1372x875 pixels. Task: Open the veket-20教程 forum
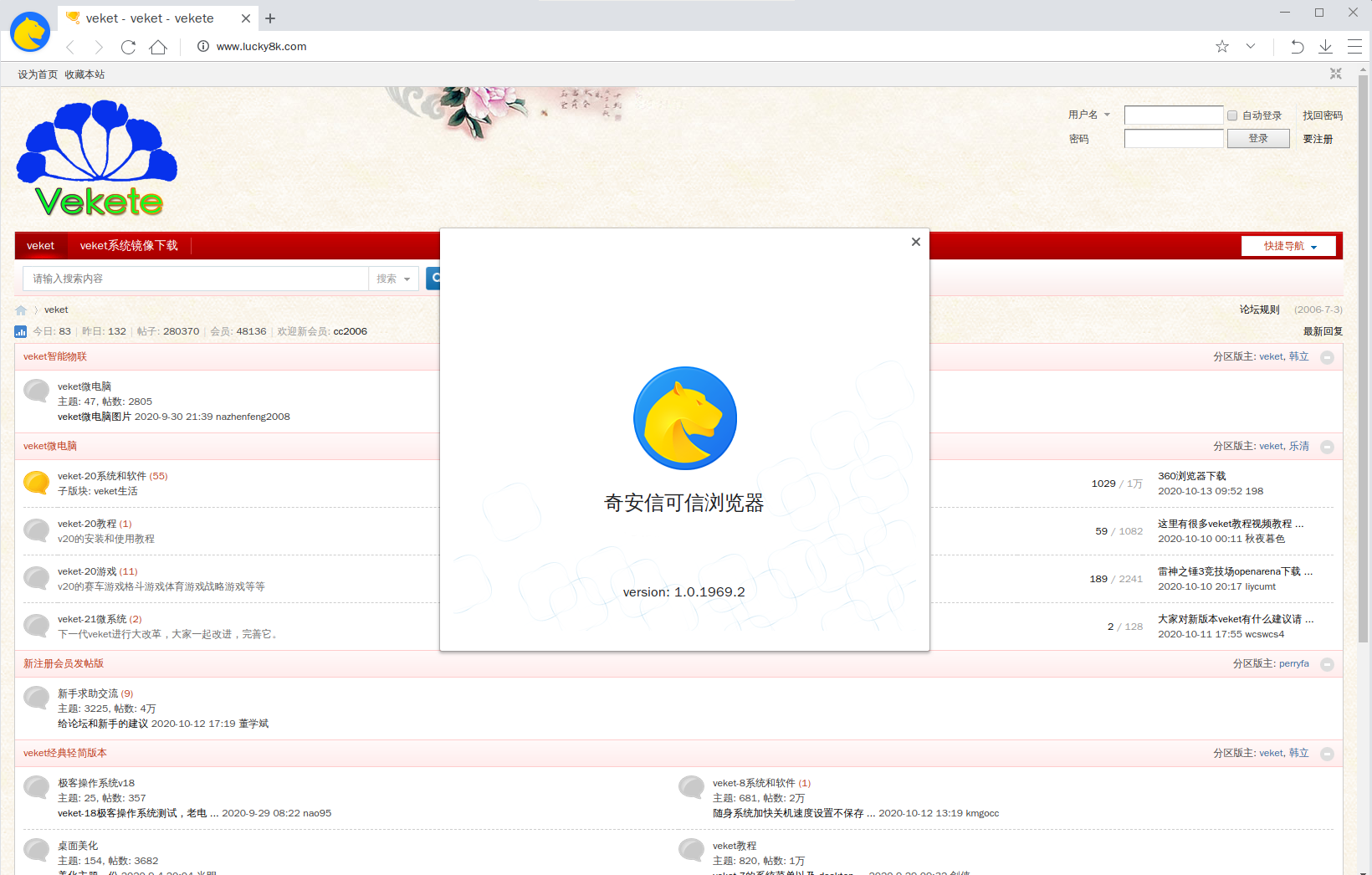tap(87, 524)
